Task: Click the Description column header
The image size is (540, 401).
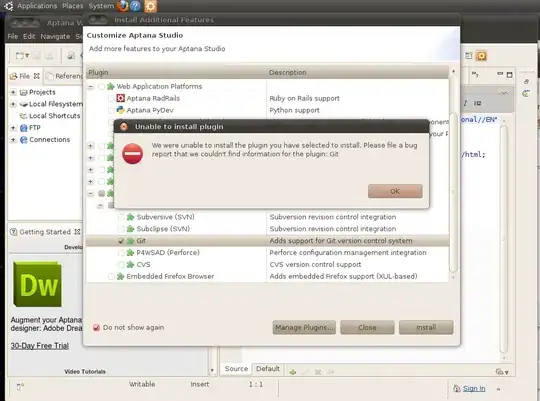Action: click(358, 72)
